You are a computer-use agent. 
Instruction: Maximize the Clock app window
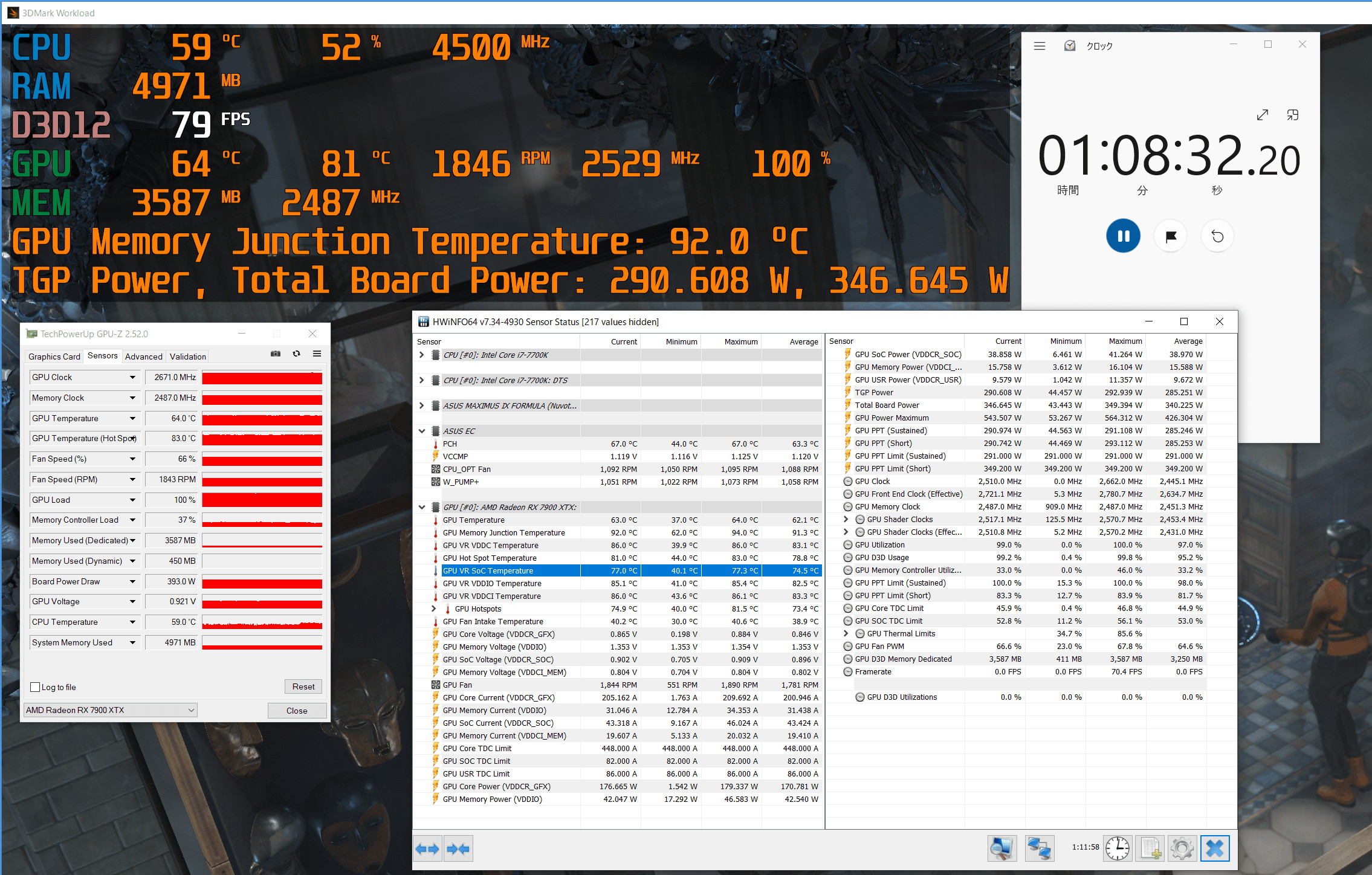pyautogui.click(x=1268, y=44)
